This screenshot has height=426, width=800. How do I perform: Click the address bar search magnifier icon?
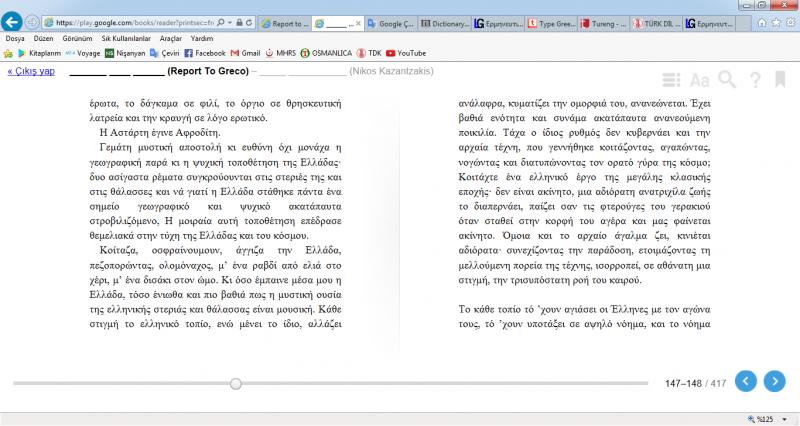tap(220, 22)
